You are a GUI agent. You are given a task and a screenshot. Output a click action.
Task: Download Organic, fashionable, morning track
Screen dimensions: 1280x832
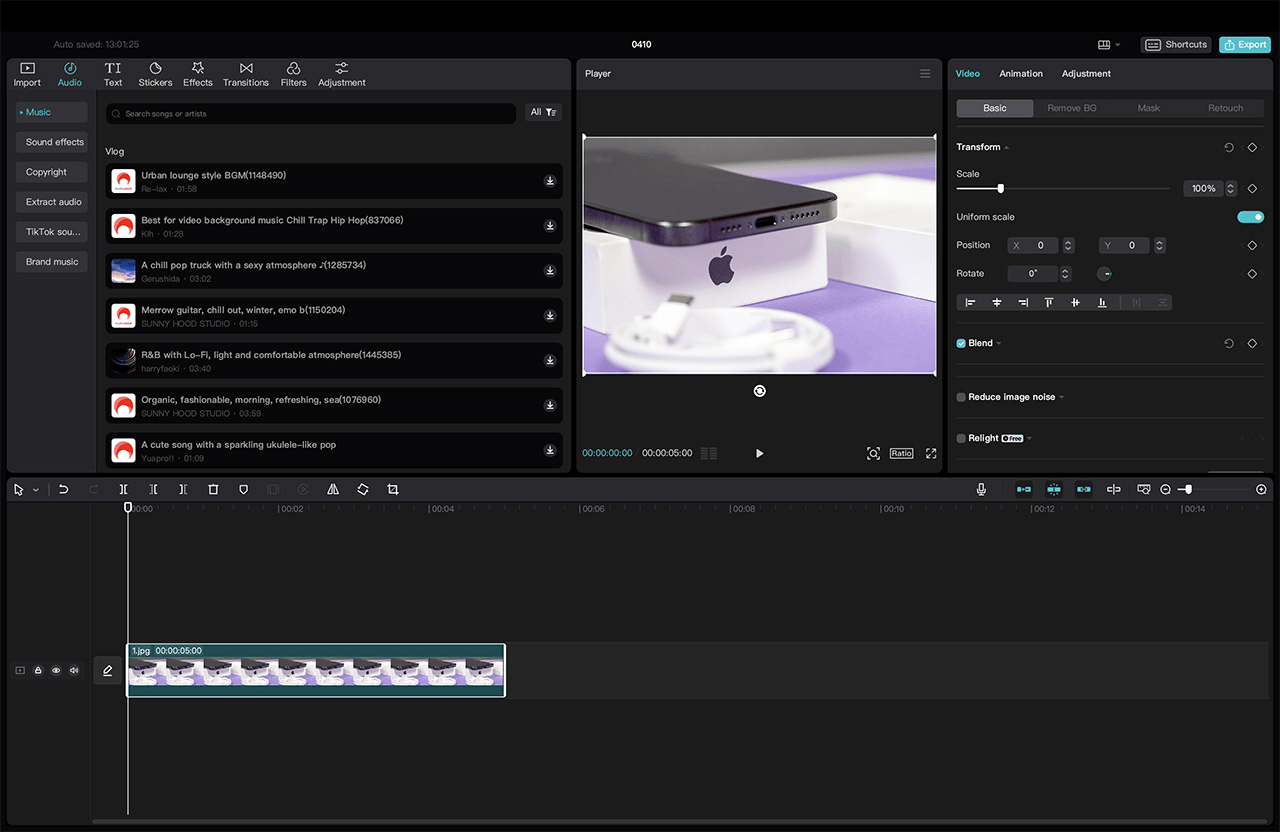(550, 406)
